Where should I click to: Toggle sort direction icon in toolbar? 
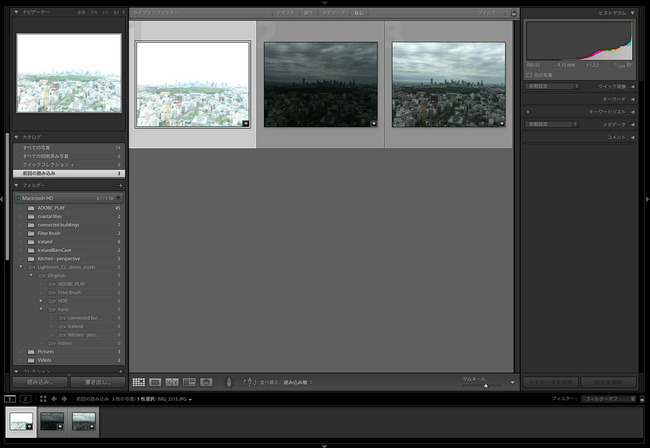(249, 382)
